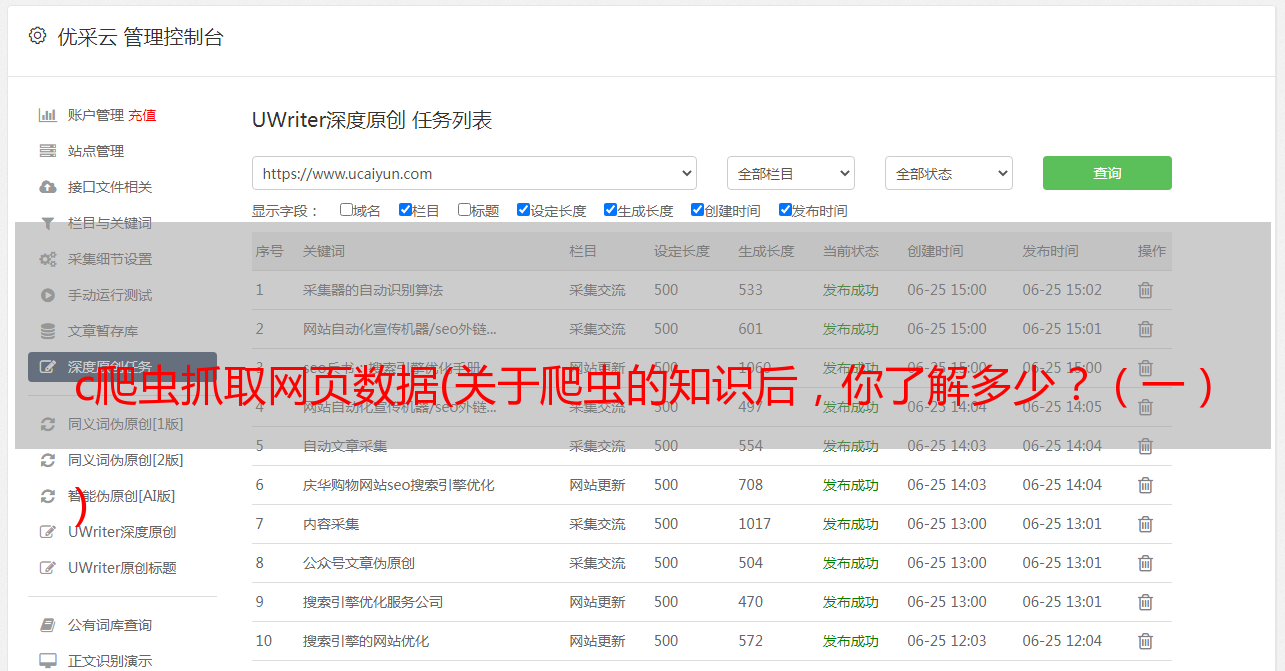This screenshot has width=1285, height=671.
Task: Go to 同义词伪原创[2版] menu item
Action: coord(125,460)
